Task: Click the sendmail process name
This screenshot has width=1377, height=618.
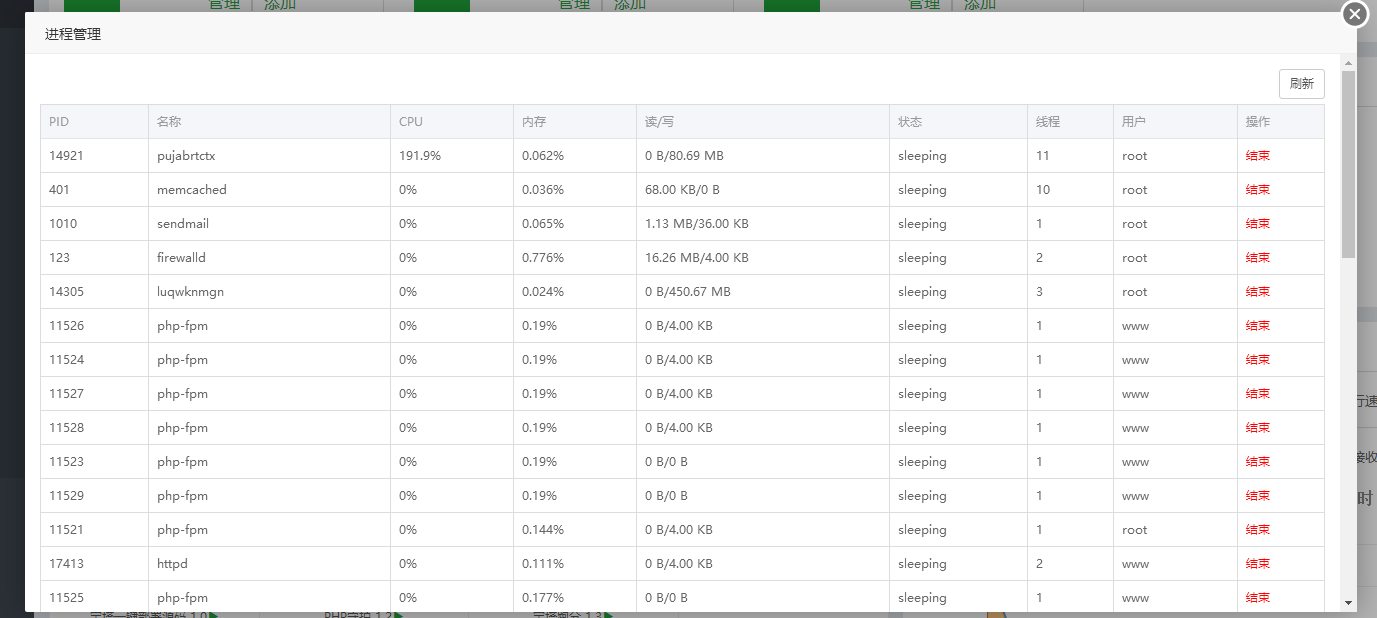Action: click(183, 224)
